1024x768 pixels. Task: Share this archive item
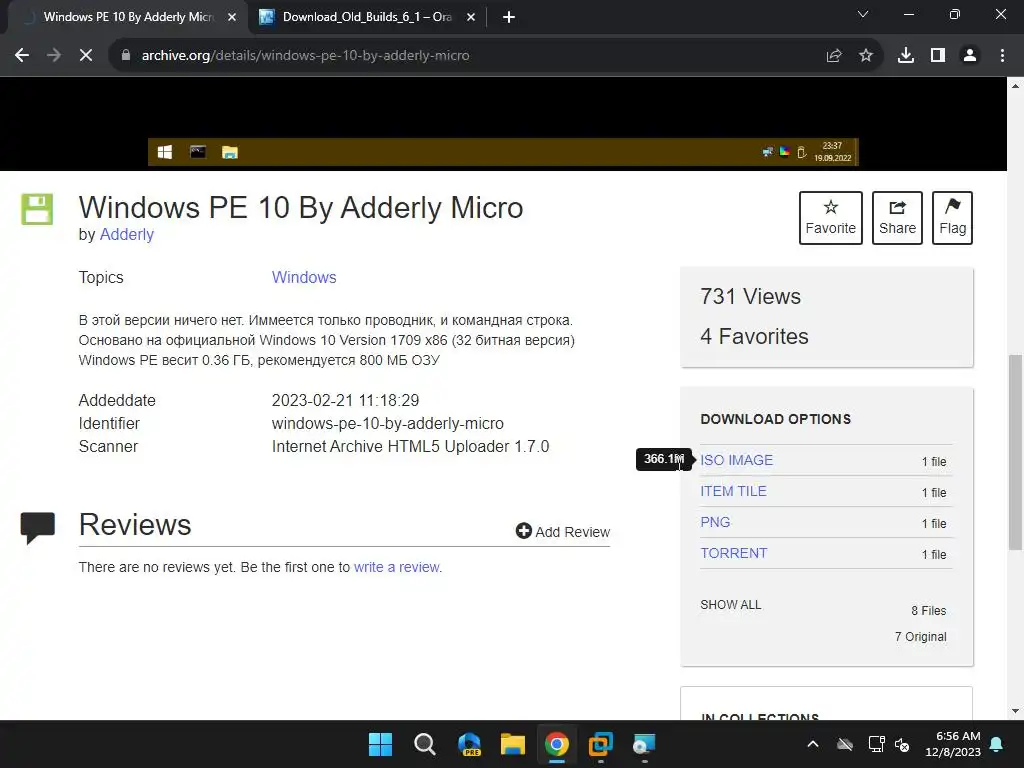pyautogui.click(x=897, y=217)
